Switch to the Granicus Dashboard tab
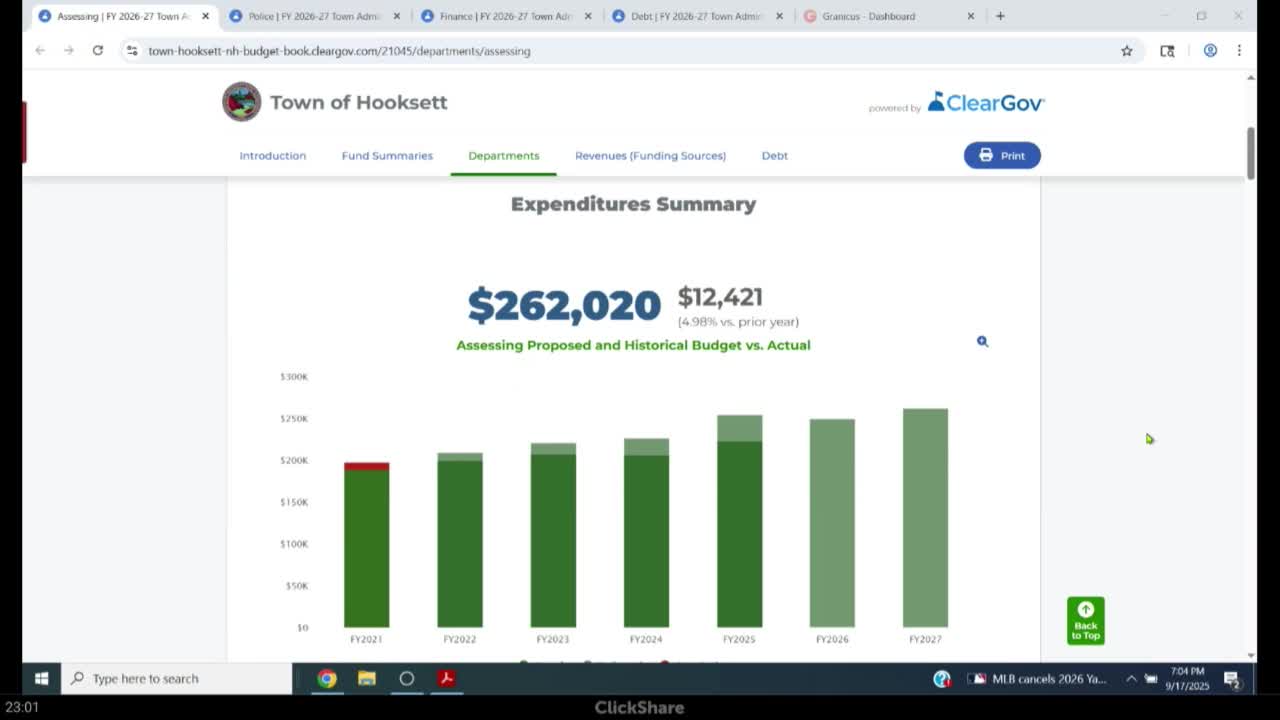This screenshot has width=1280, height=720. pos(868,16)
